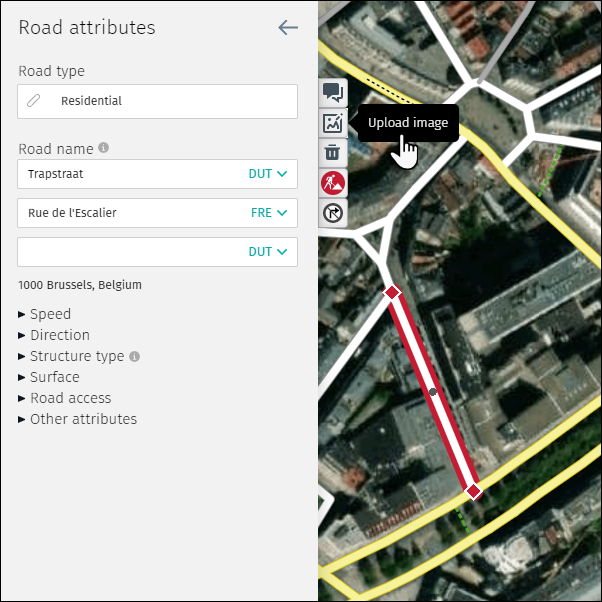602x602 pixels.
Task: Select the lower red diamond road node
Action: click(x=473, y=491)
